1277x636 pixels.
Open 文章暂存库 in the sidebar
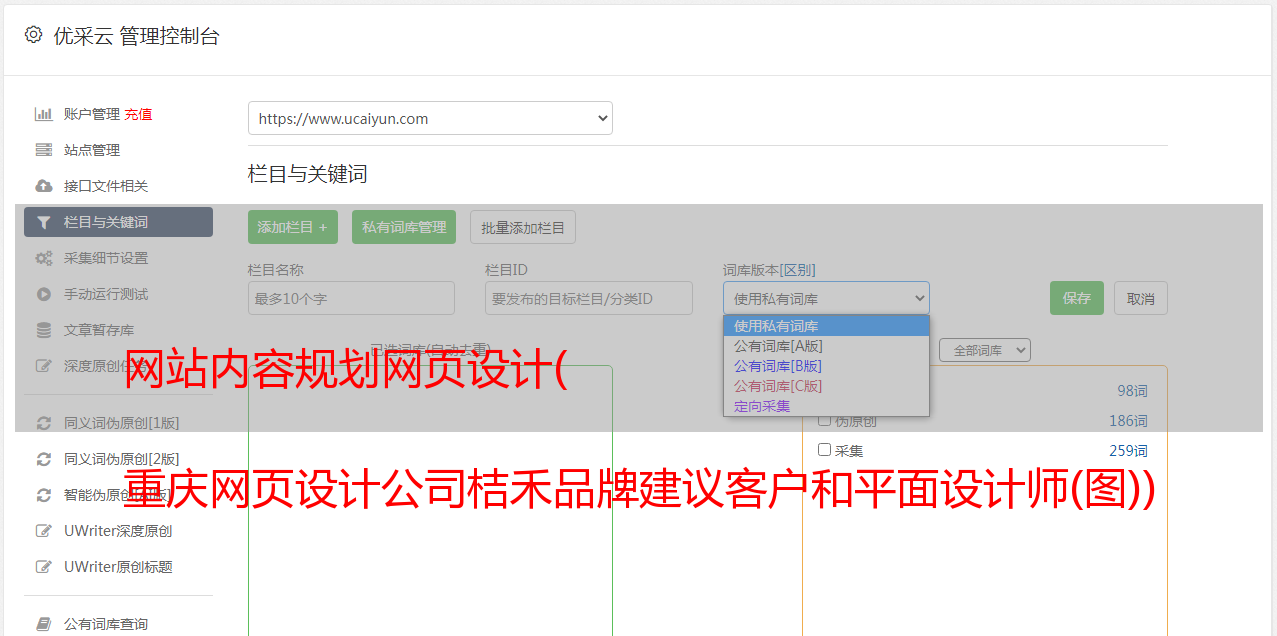(x=99, y=330)
